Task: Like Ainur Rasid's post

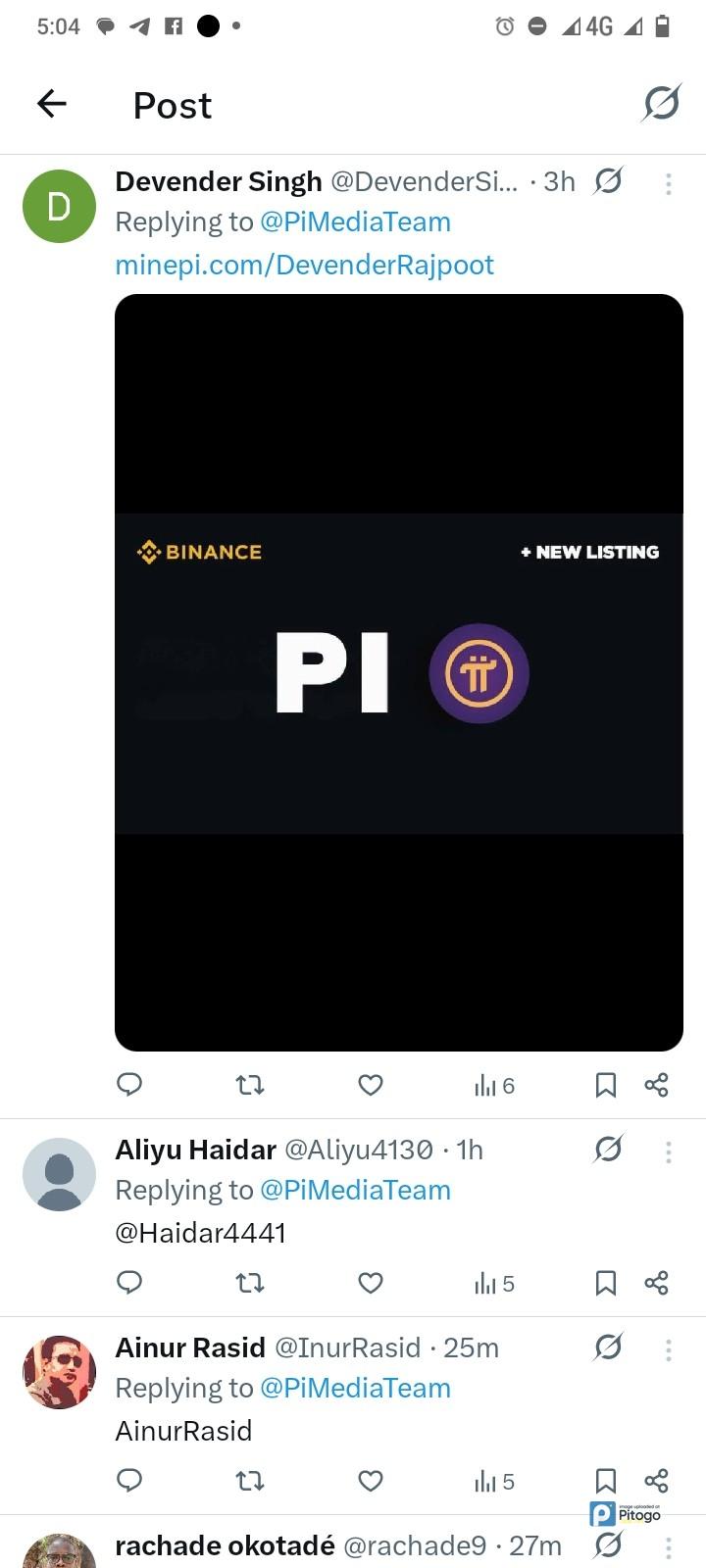Action: [x=371, y=1481]
